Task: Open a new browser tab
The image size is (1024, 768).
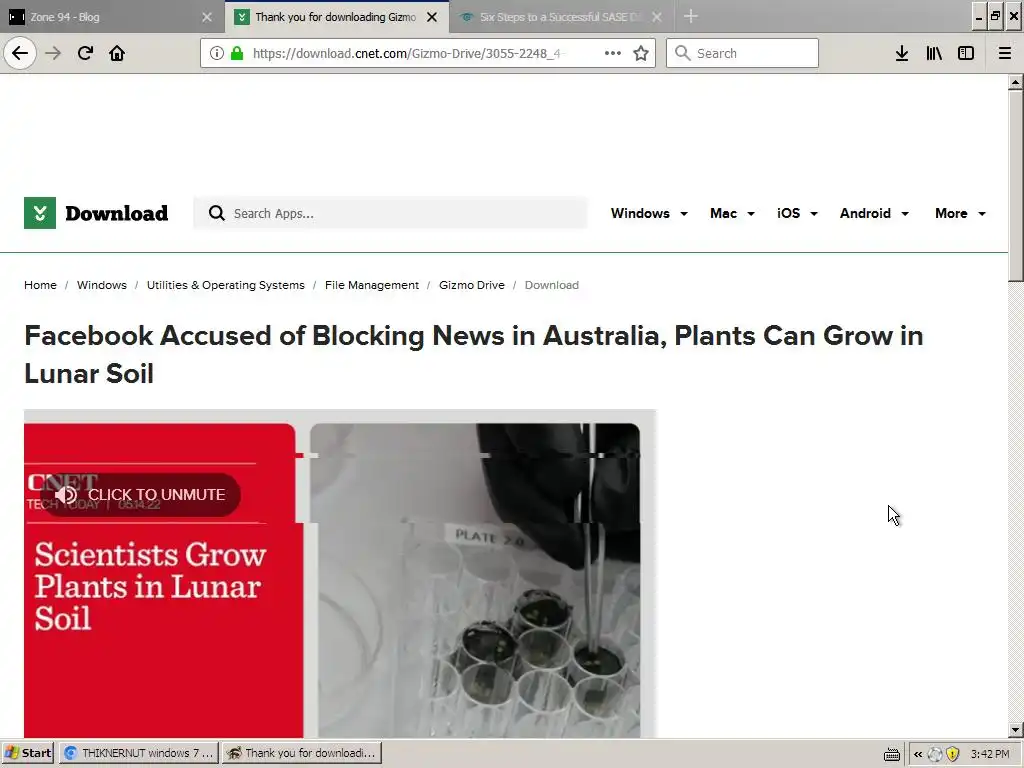Action: pyautogui.click(x=691, y=16)
